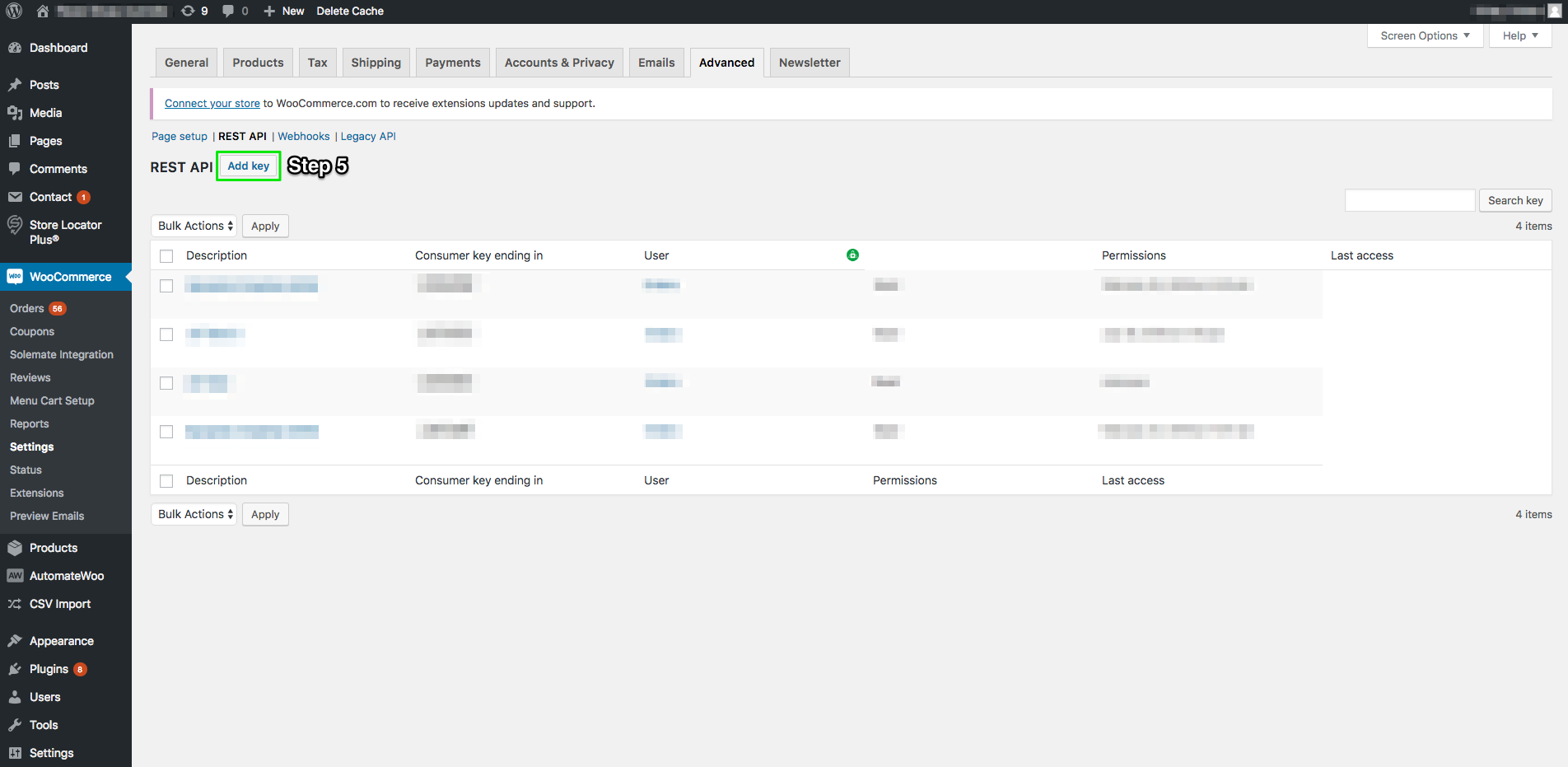This screenshot has width=1568, height=767.
Task: Click the Users person icon
Action: click(15, 697)
